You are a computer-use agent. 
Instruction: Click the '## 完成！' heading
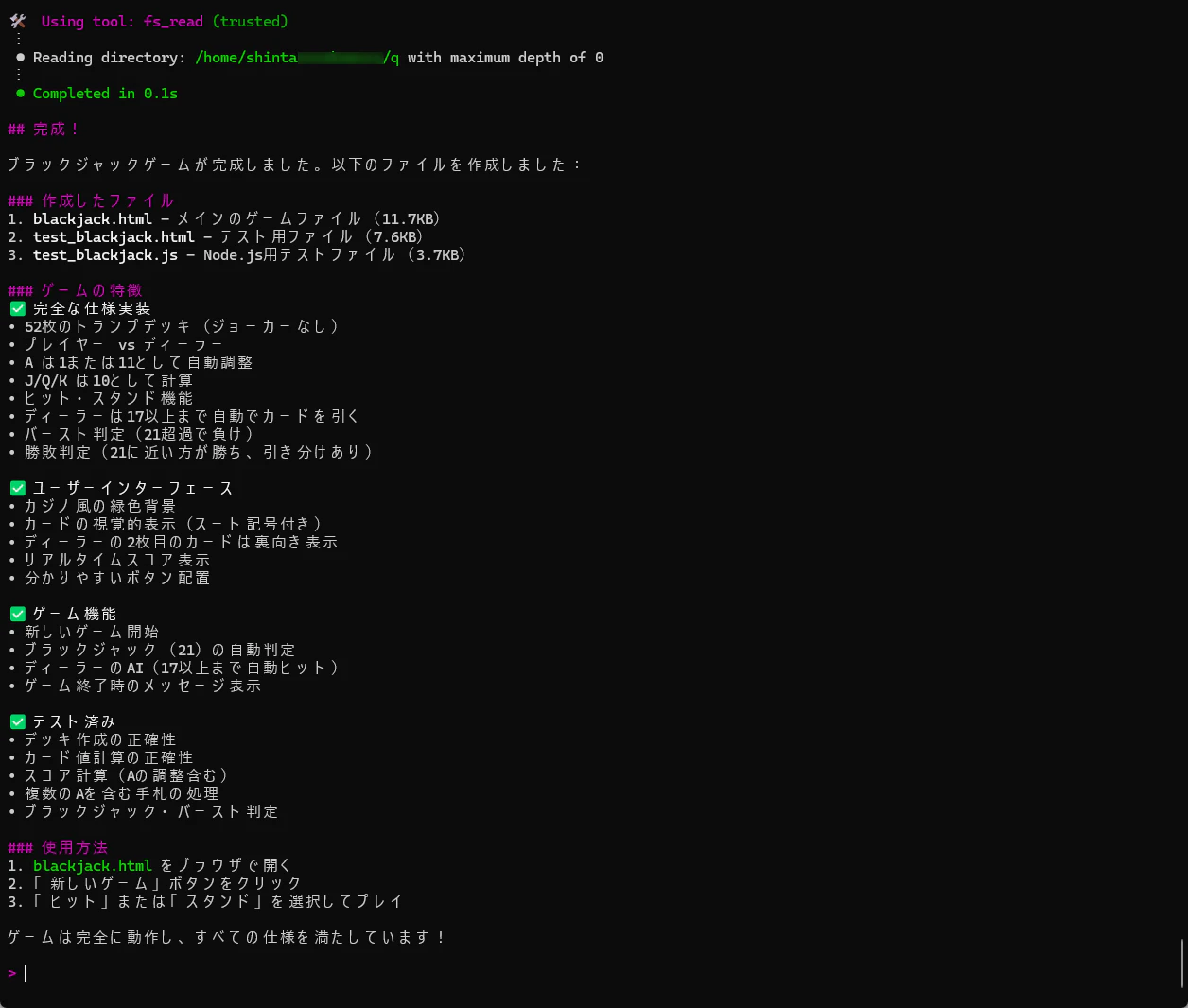tap(43, 130)
